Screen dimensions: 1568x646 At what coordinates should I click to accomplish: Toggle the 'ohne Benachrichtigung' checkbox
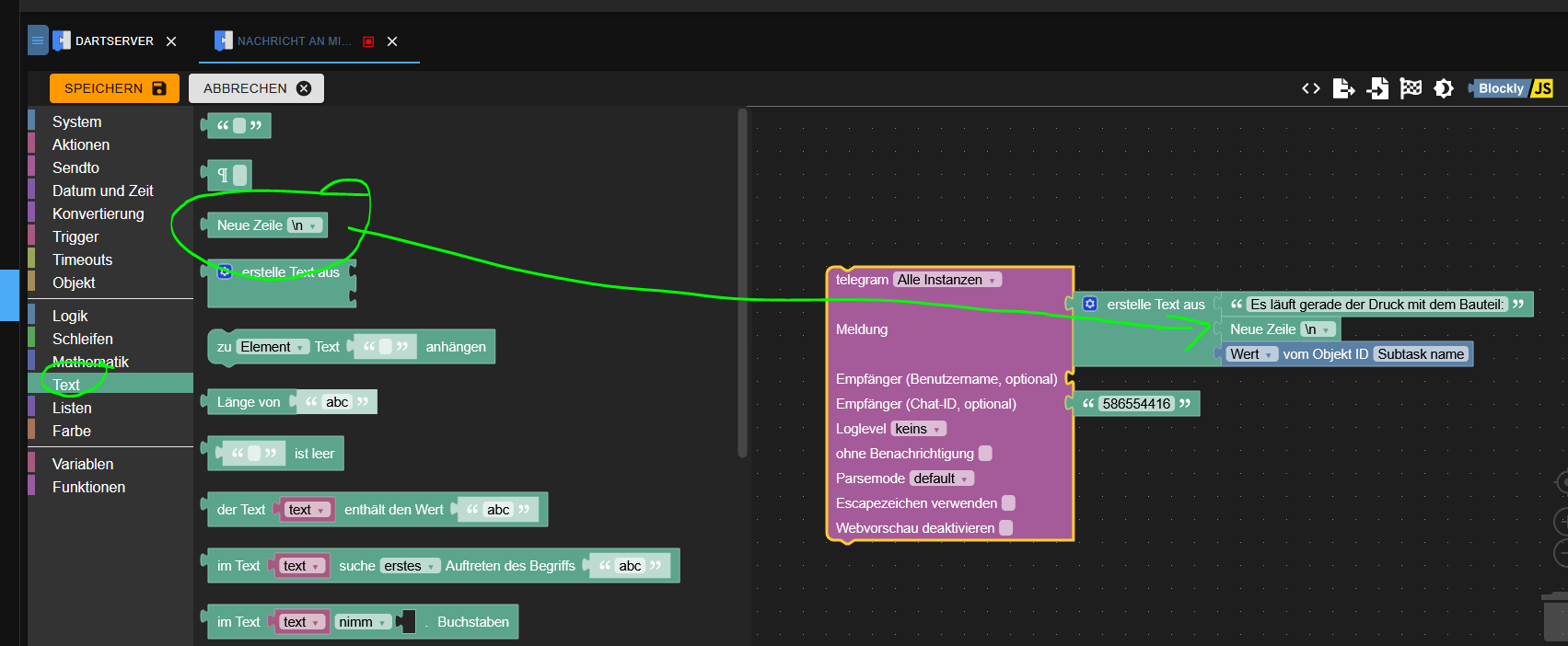pyautogui.click(x=985, y=453)
